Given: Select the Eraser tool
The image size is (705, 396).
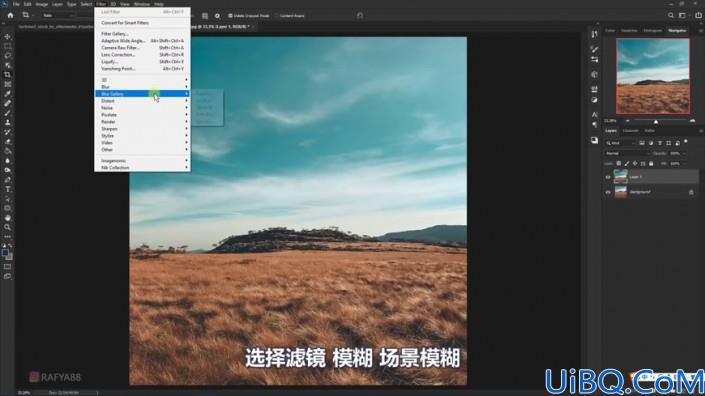Looking at the screenshot, I should (7, 142).
